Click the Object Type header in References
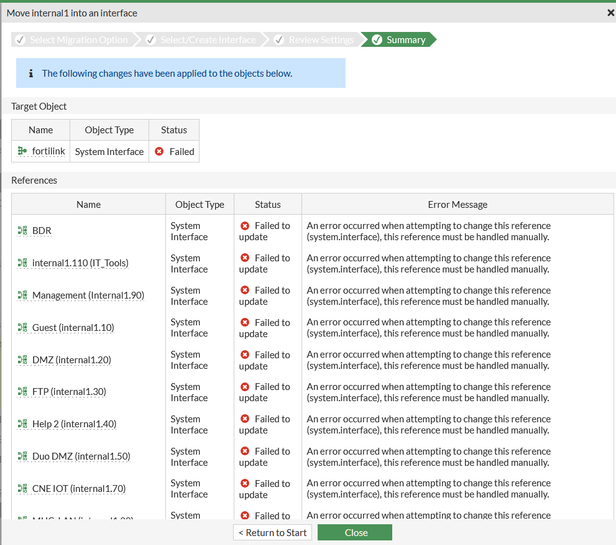The width and height of the screenshot is (616, 545). (199, 204)
